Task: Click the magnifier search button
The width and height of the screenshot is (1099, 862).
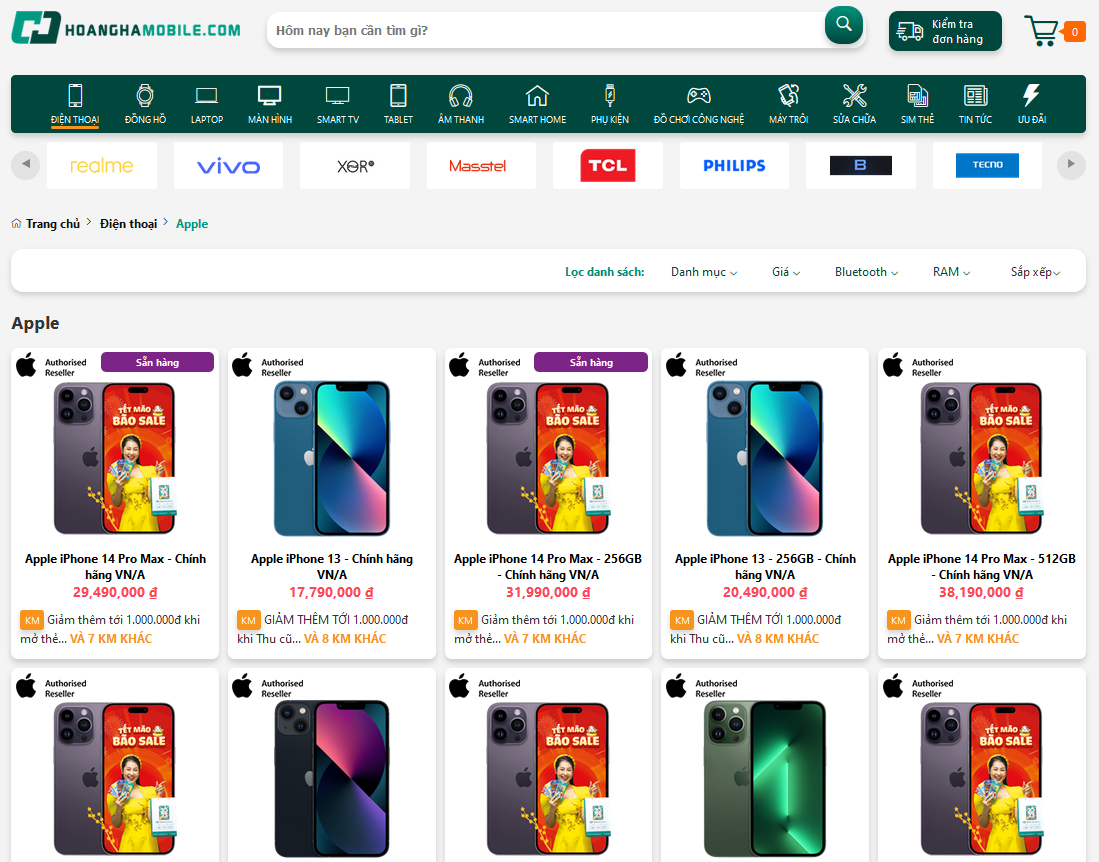Action: click(843, 25)
